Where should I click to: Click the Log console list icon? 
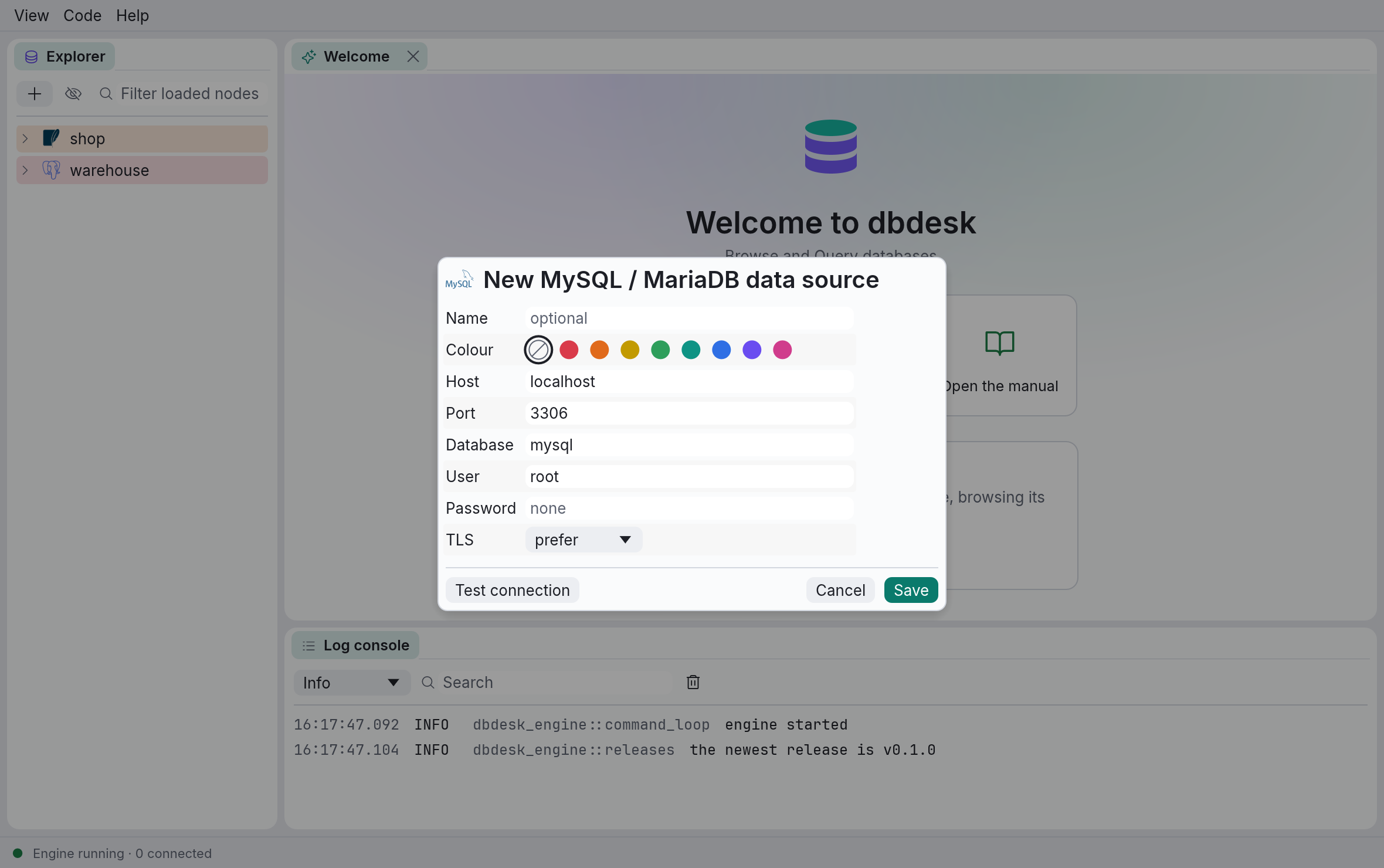308,646
